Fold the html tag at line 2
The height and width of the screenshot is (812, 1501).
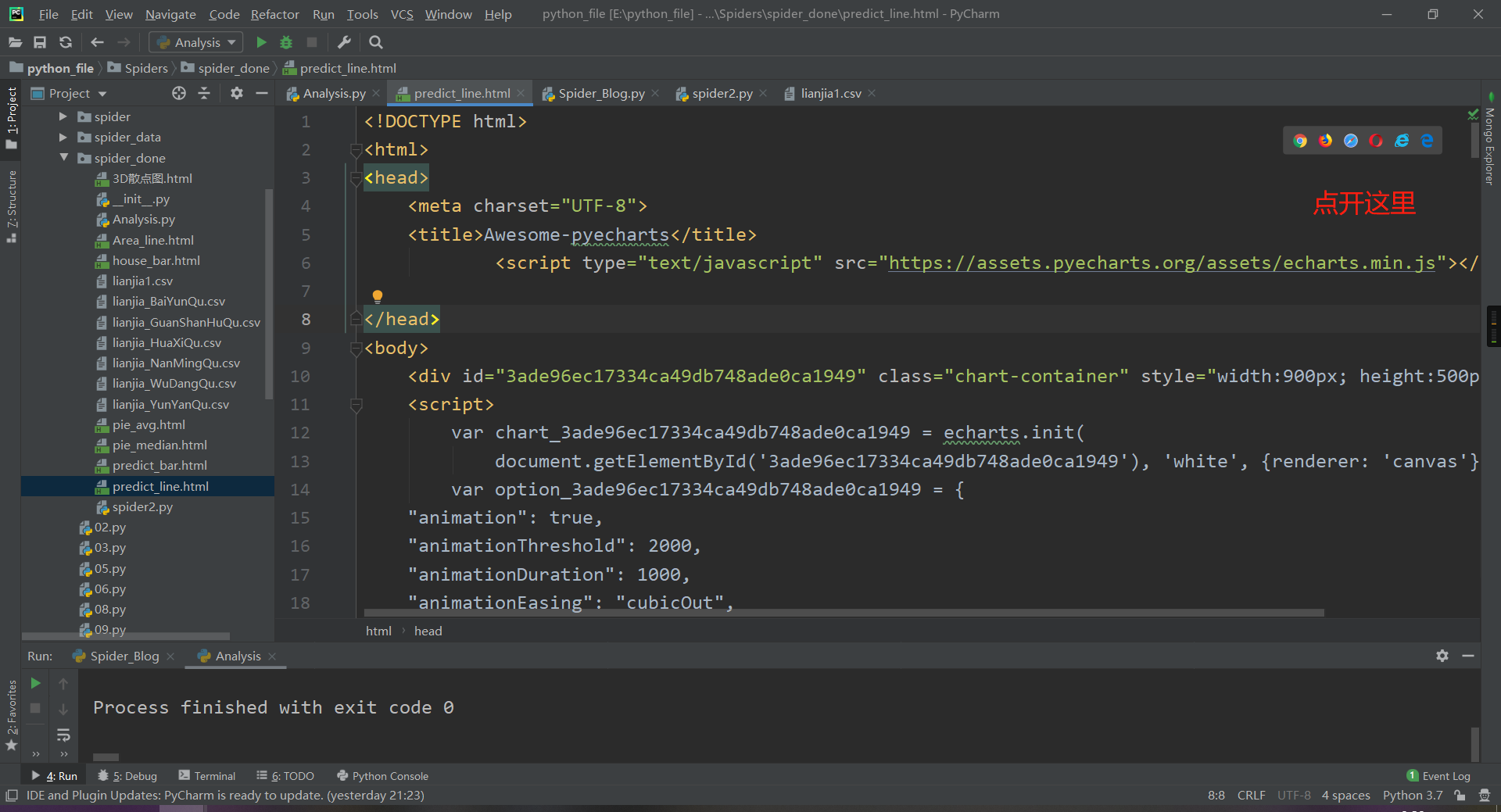(x=356, y=150)
